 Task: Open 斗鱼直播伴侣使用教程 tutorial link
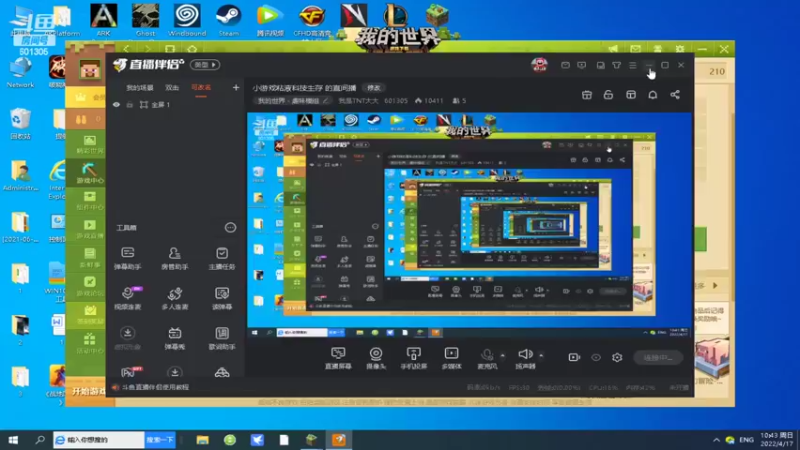pos(155,387)
